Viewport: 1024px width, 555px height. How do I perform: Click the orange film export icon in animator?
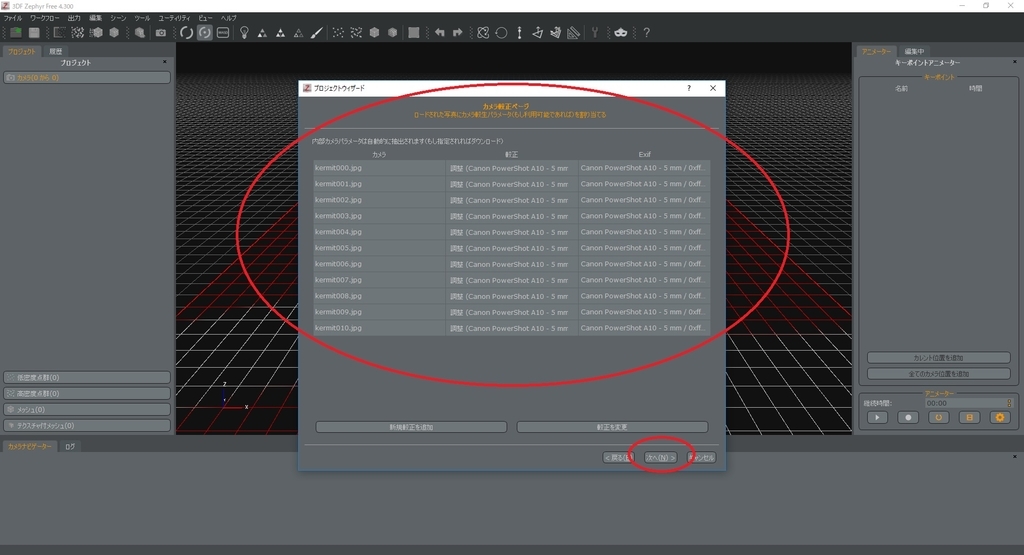pyautogui.click(x=969, y=418)
